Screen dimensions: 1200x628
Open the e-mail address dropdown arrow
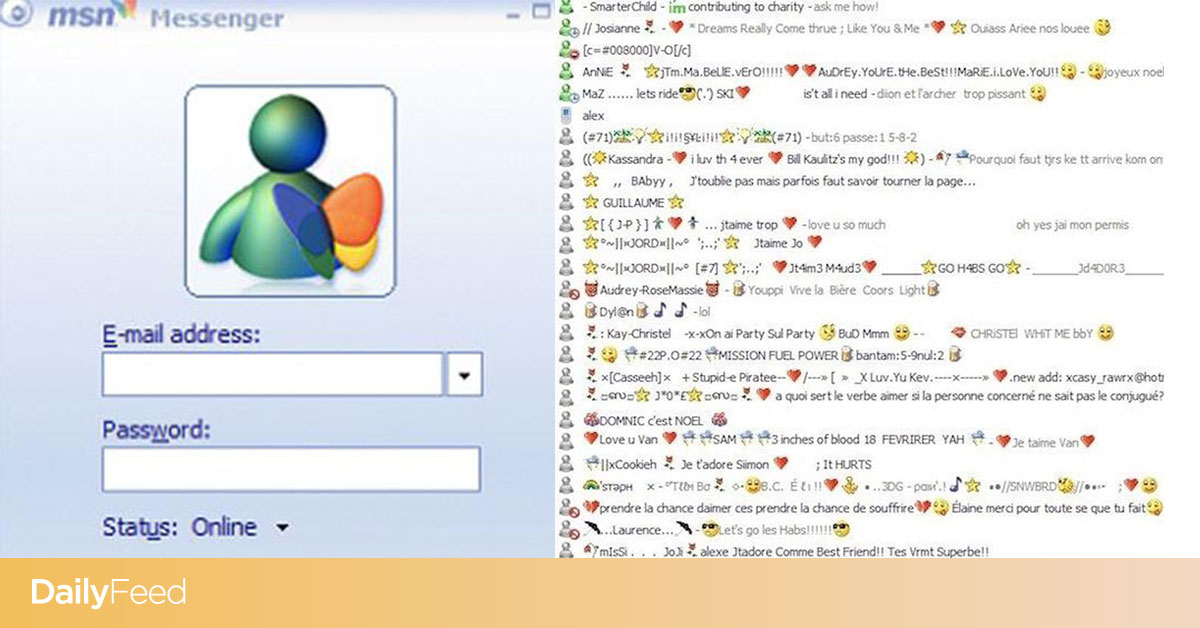coord(463,374)
